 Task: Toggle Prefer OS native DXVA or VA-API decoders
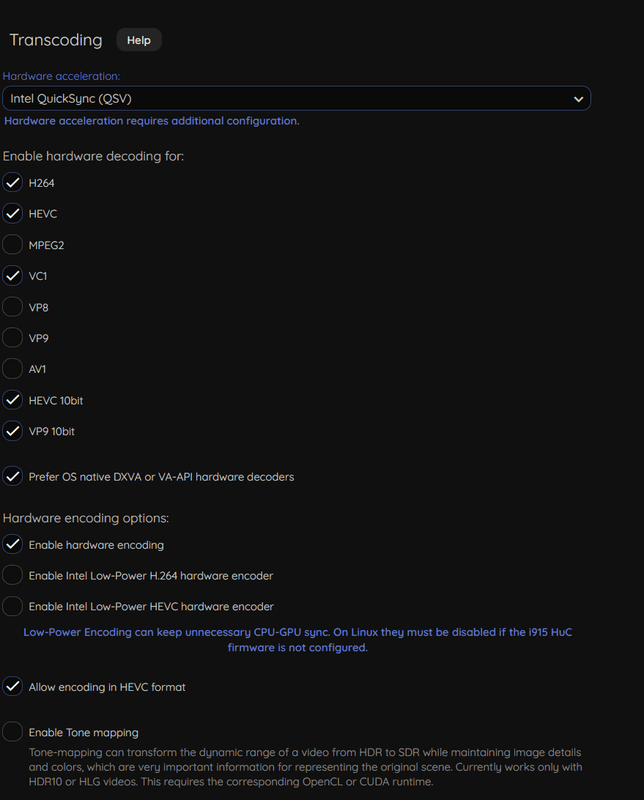(13, 477)
